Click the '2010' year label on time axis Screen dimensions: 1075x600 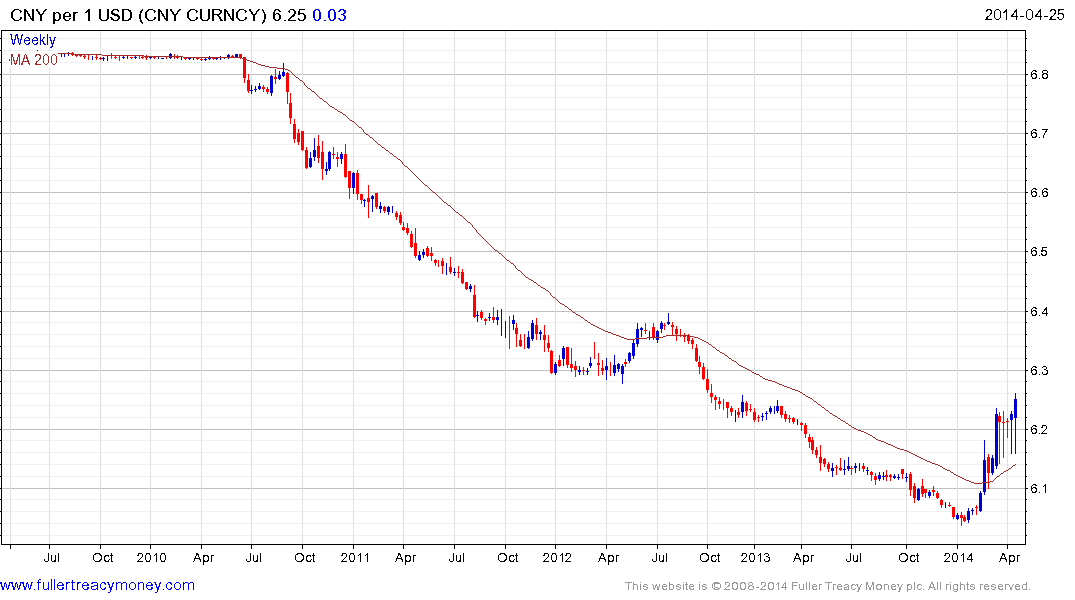[151, 557]
